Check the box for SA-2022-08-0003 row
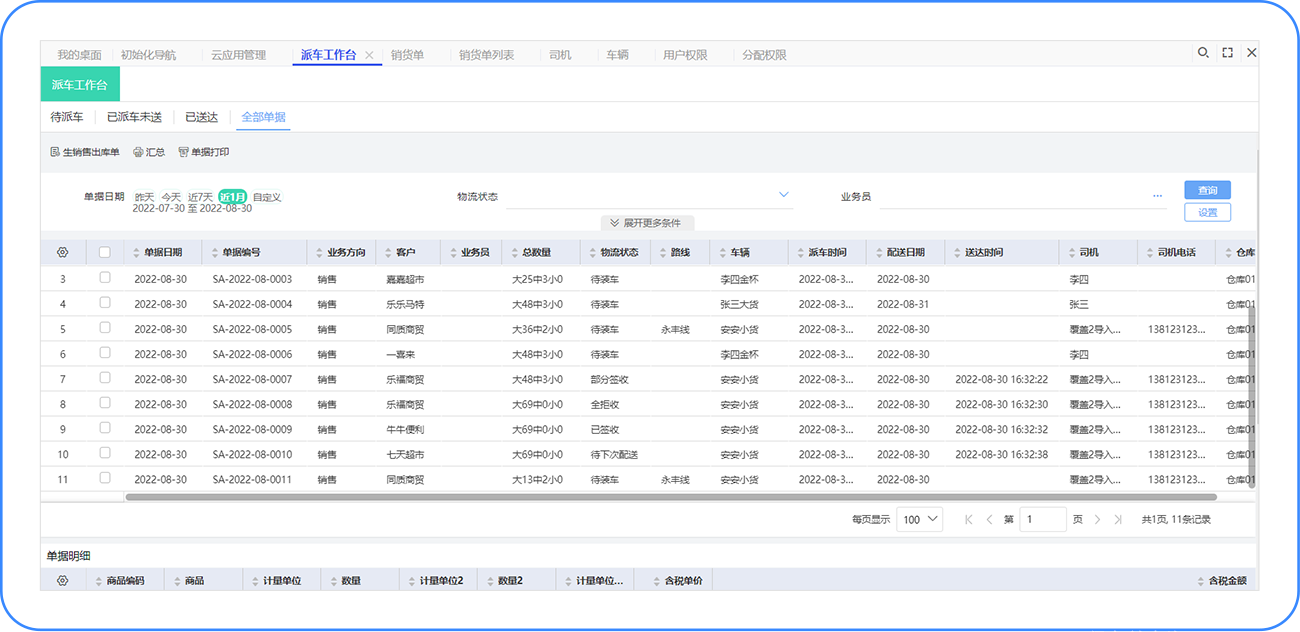 click(105, 278)
